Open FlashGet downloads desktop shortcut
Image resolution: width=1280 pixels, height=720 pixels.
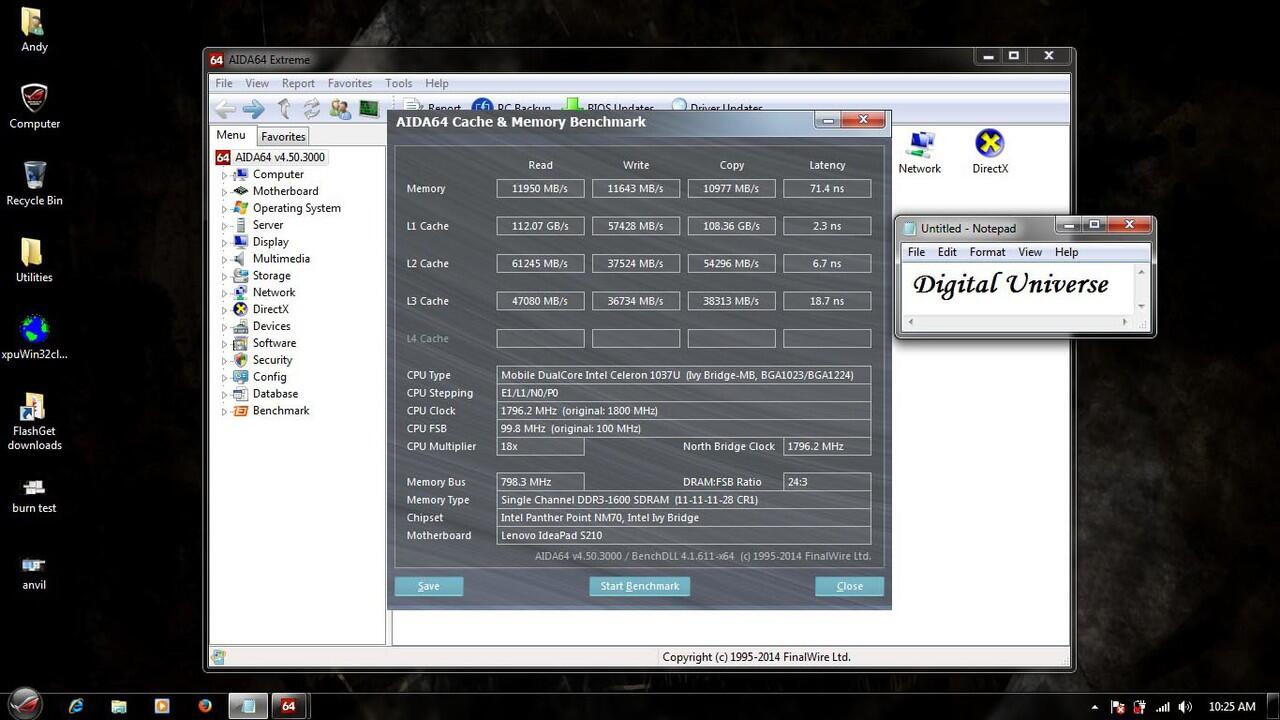34,421
